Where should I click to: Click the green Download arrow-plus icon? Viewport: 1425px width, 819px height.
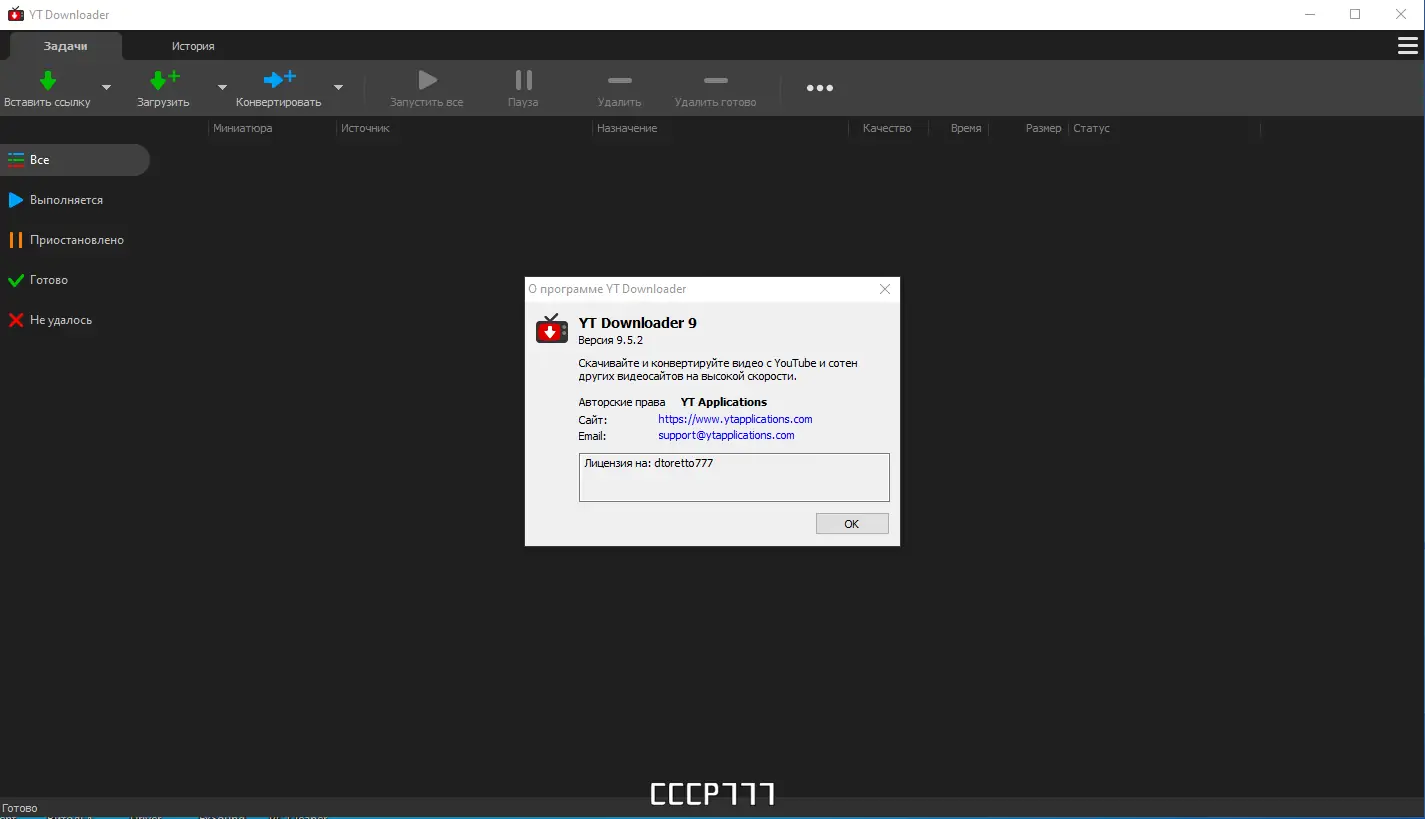tap(164, 80)
